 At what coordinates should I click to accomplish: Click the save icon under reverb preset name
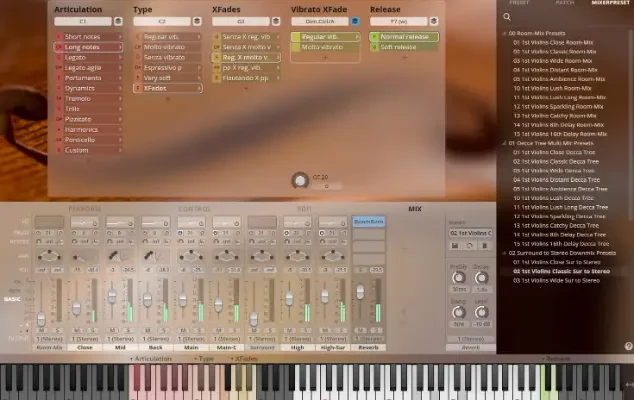(x=456, y=245)
